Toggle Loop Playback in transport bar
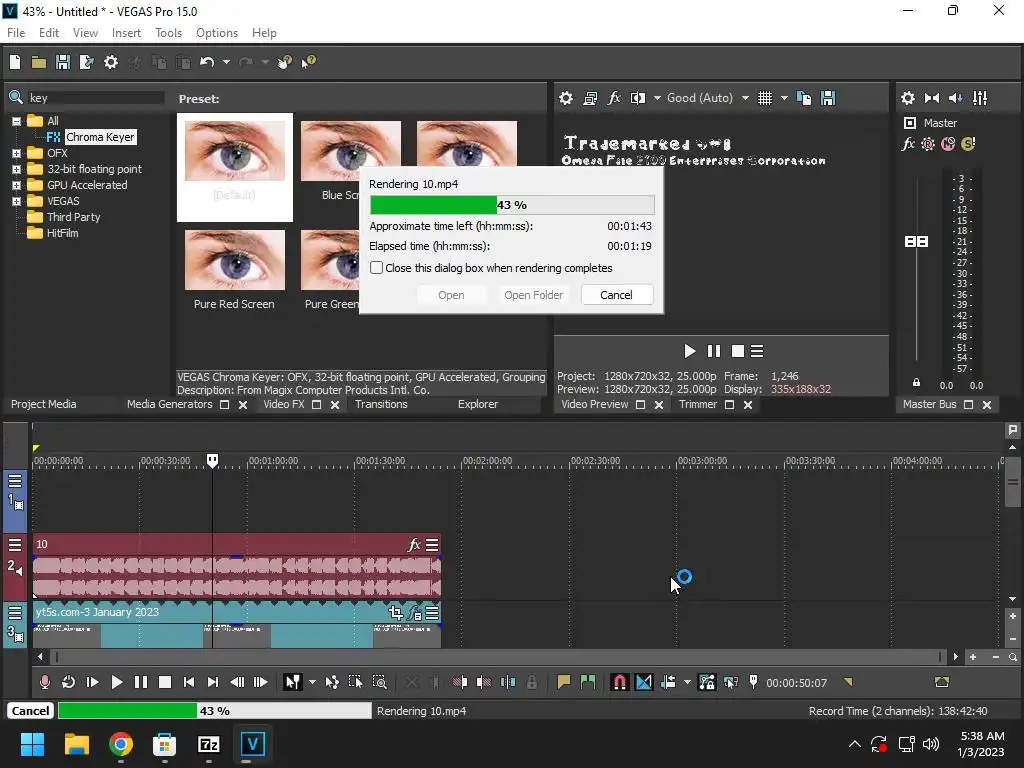 tap(68, 682)
